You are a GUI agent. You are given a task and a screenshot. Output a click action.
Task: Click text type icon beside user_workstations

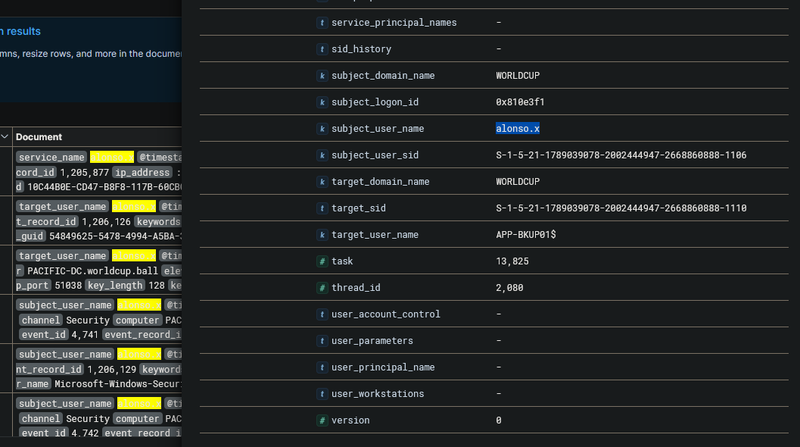pyautogui.click(x=322, y=394)
